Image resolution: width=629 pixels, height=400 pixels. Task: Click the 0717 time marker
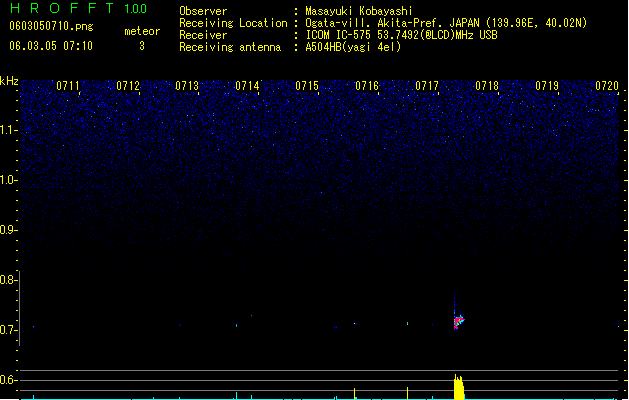[427, 86]
